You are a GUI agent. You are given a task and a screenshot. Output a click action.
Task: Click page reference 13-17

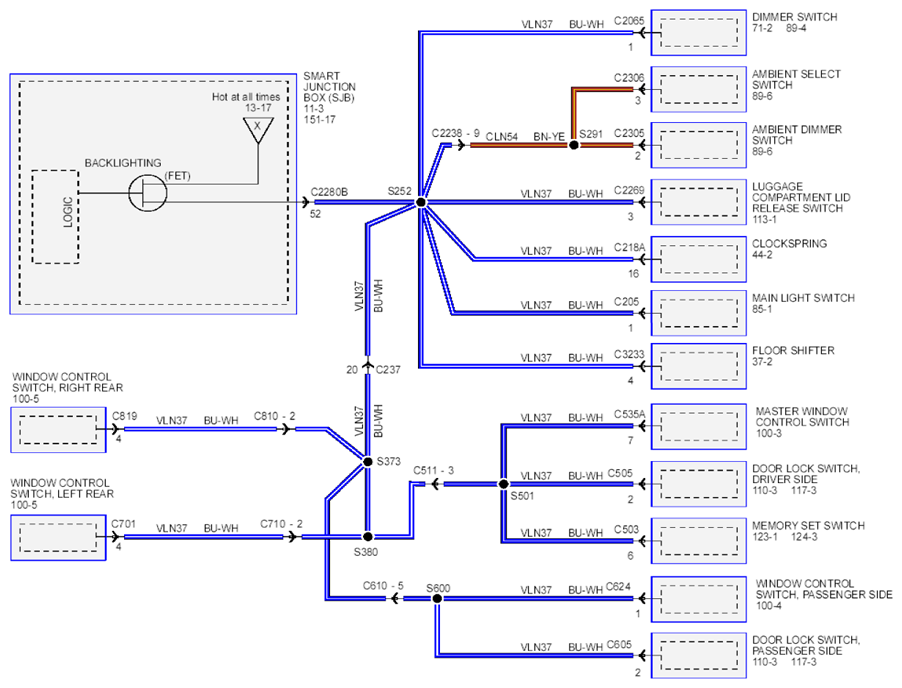[x=258, y=108]
